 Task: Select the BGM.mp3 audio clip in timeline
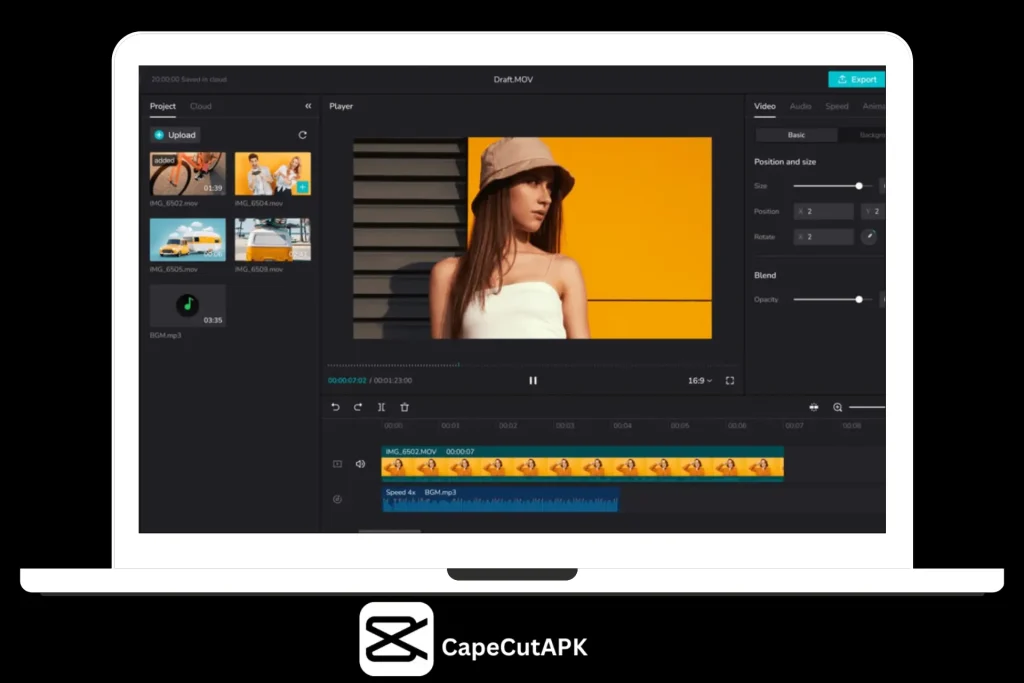click(500, 500)
